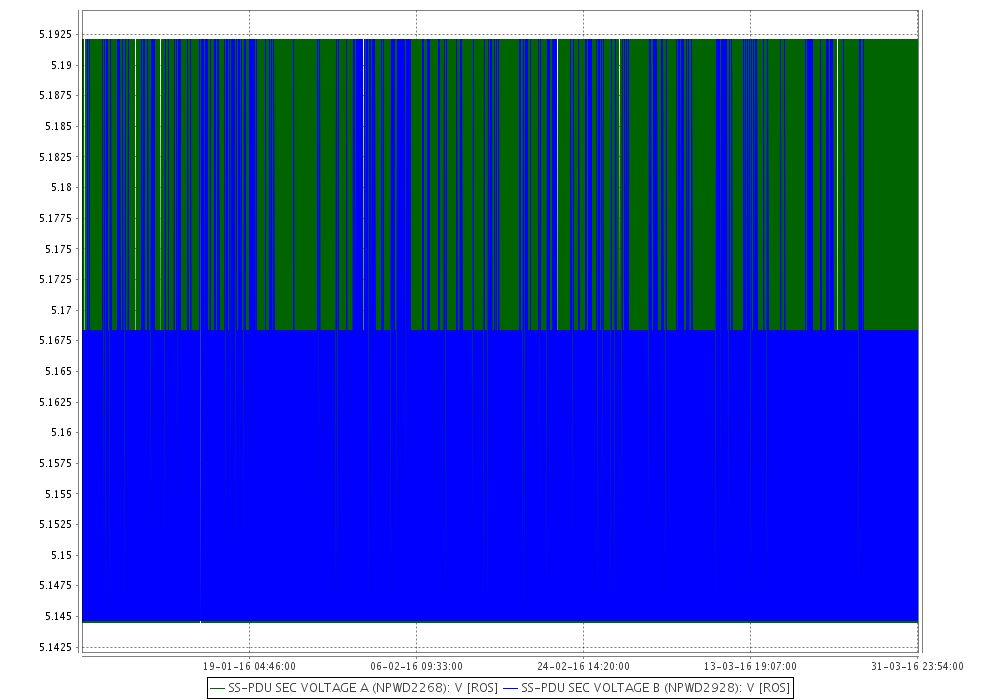Click the y-axis value 5.17

click(61, 310)
